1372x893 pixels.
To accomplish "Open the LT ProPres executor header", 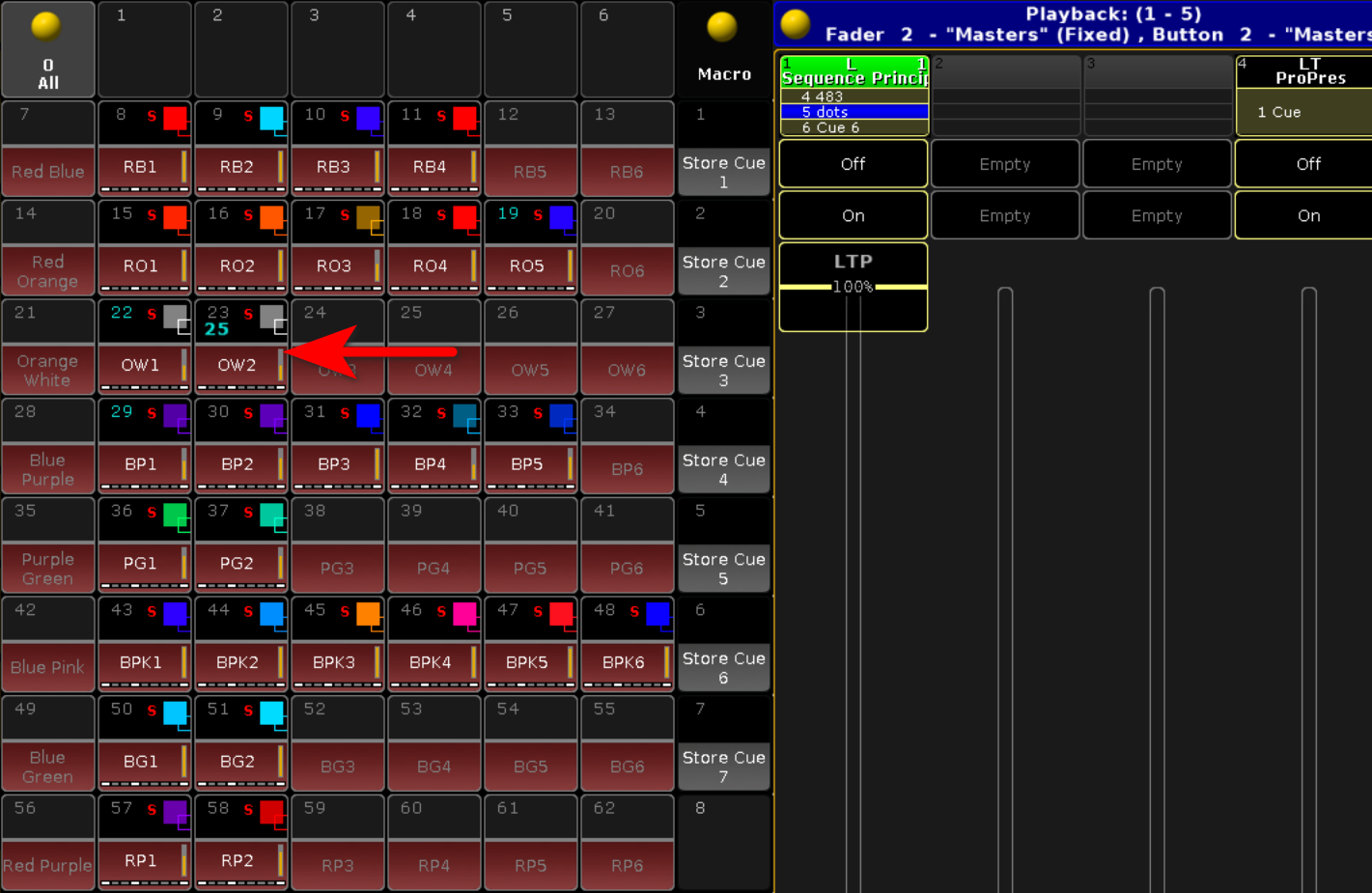I will [x=1307, y=71].
